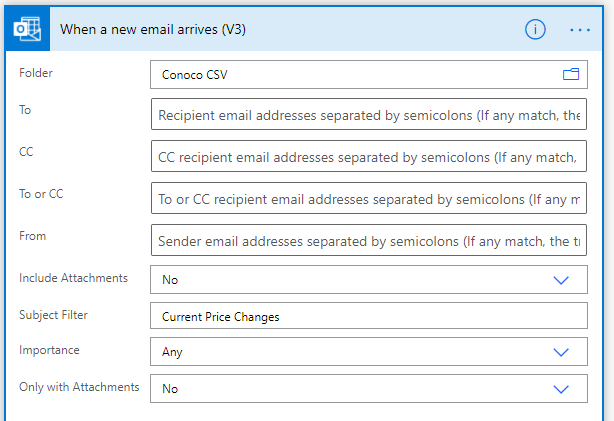Open the three-dots more options menu
The image size is (614, 421).
(580, 30)
